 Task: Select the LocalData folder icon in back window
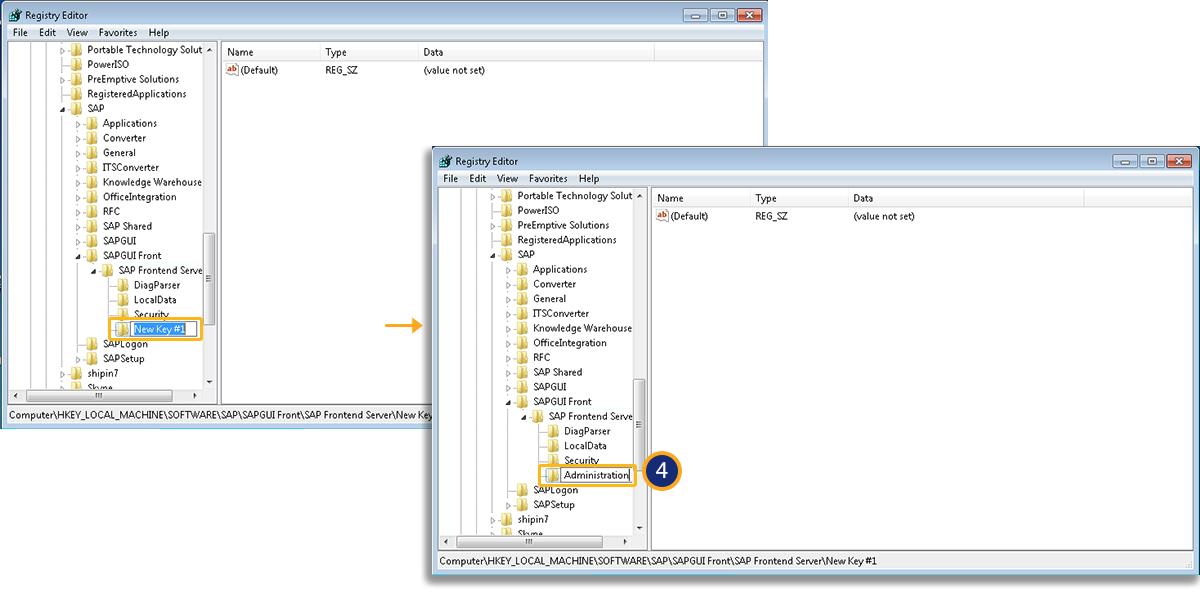[123, 300]
